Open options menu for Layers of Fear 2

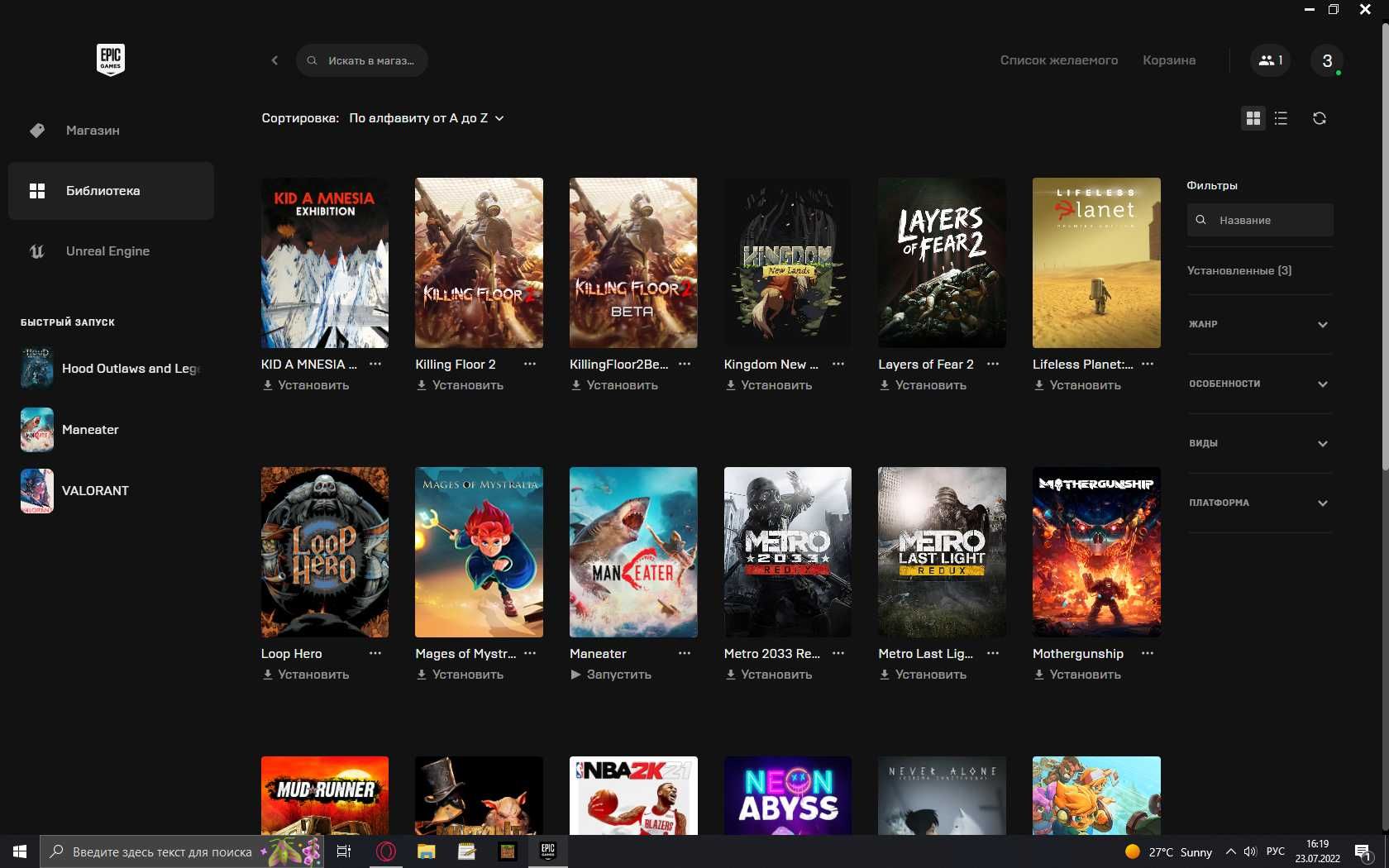993,364
